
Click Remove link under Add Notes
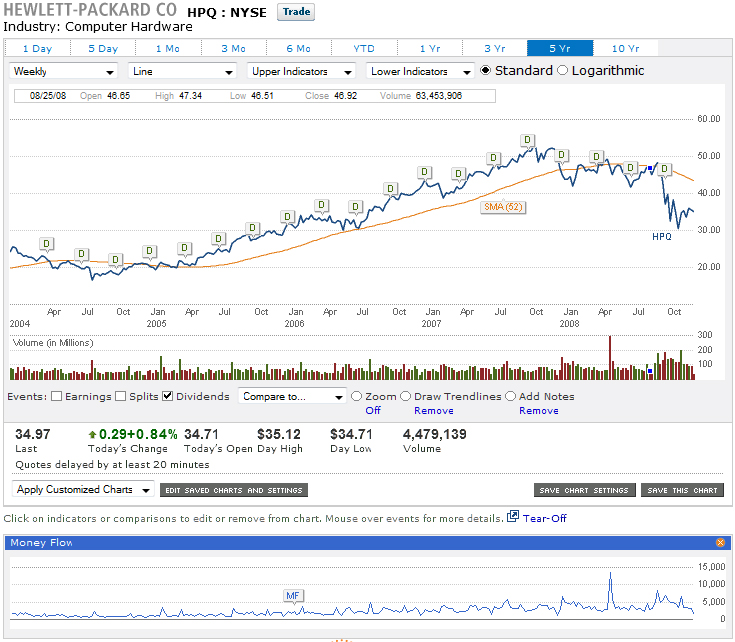(x=539, y=411)
